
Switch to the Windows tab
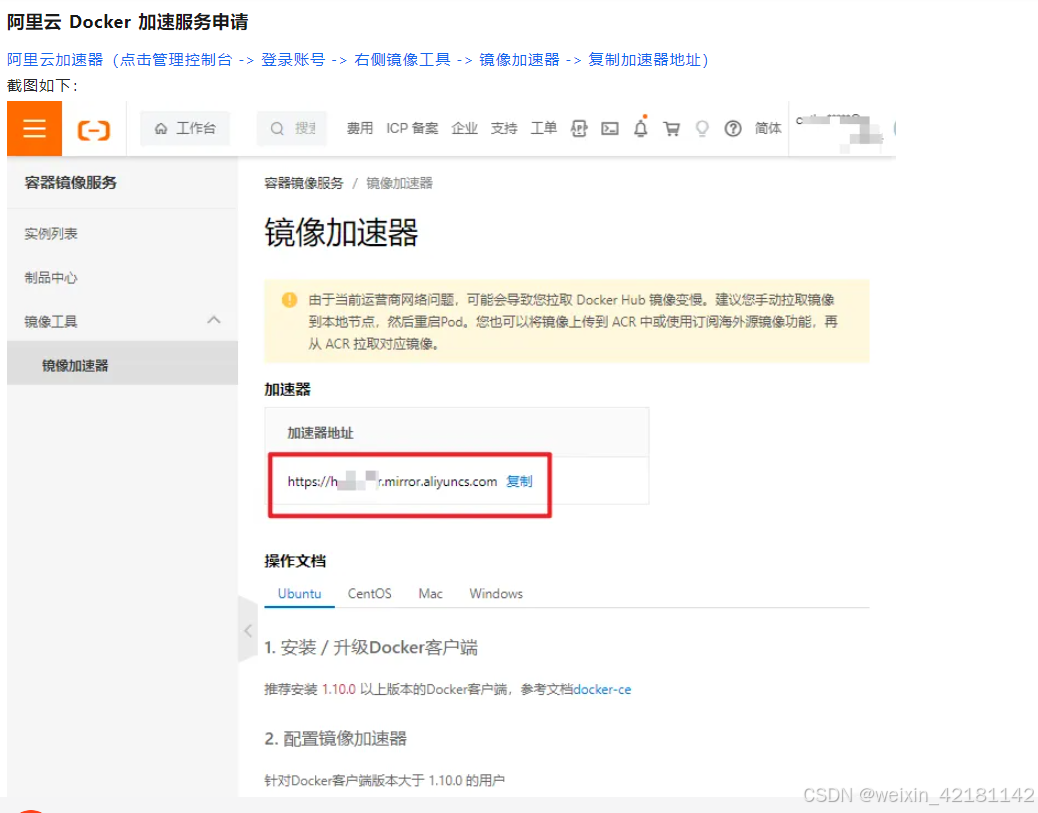coord(496,593)
